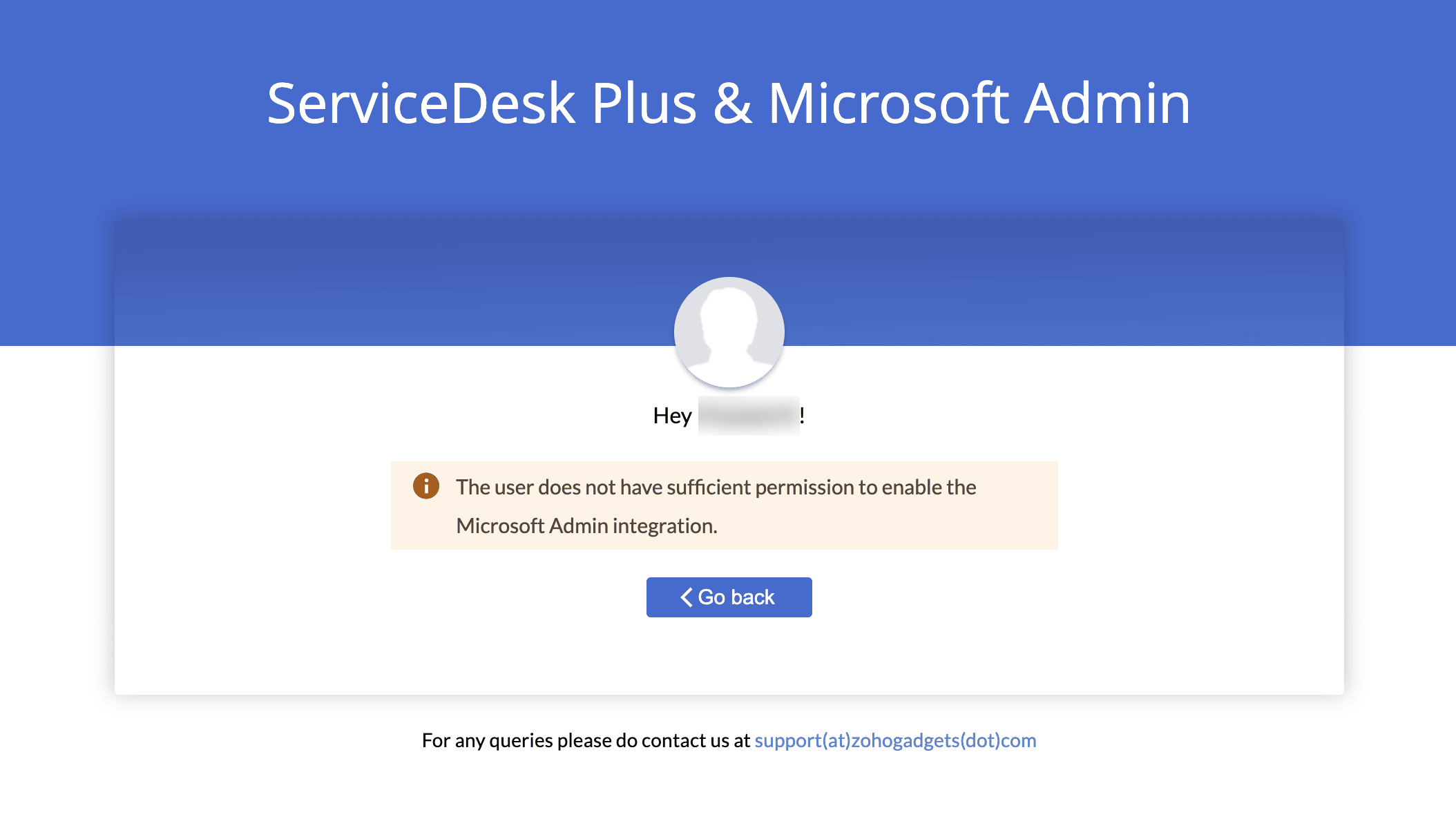
Task: Click the "ServiceDesk Plus" words in the heading
Action: point(481,104)
